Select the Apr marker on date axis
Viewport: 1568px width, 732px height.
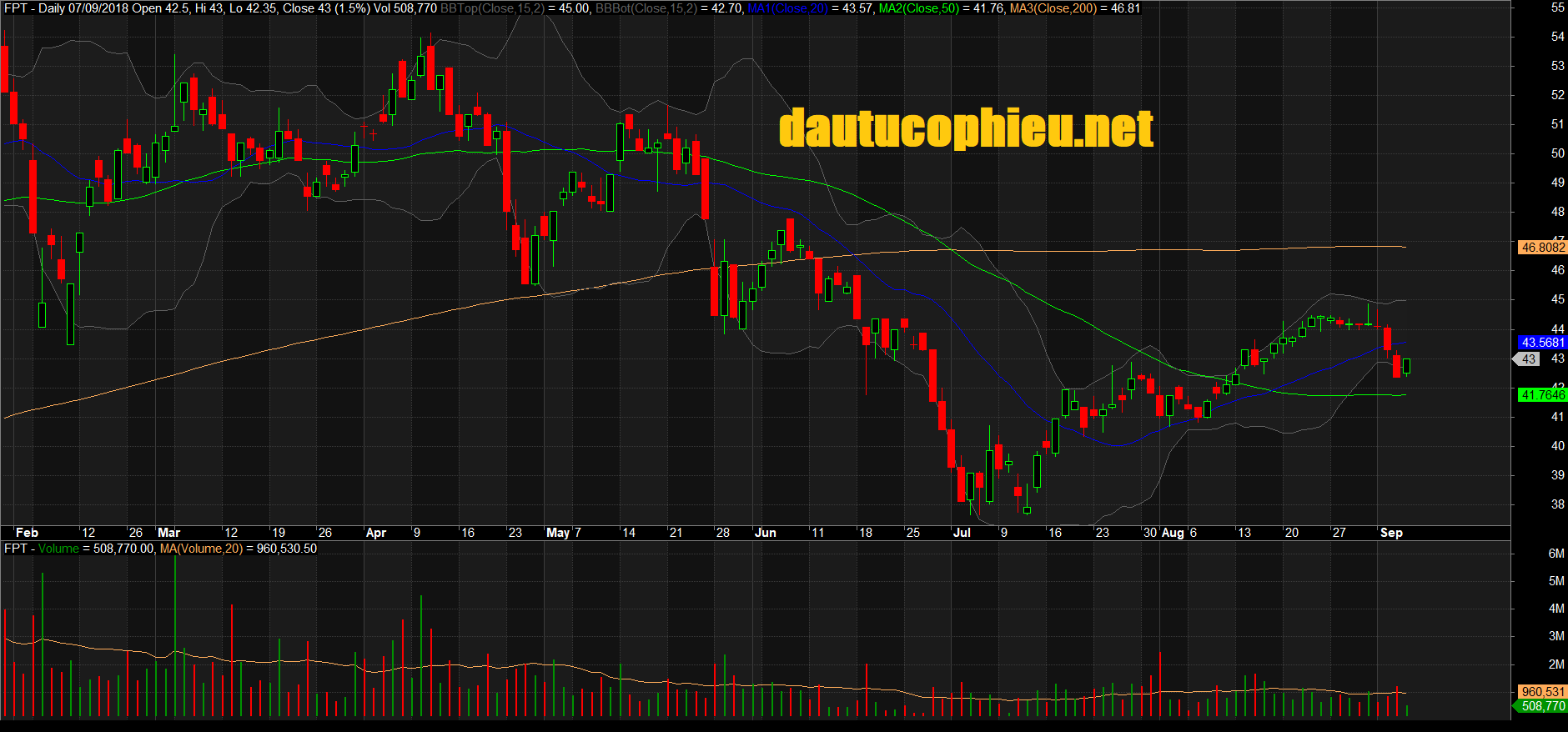pos(376,533)
